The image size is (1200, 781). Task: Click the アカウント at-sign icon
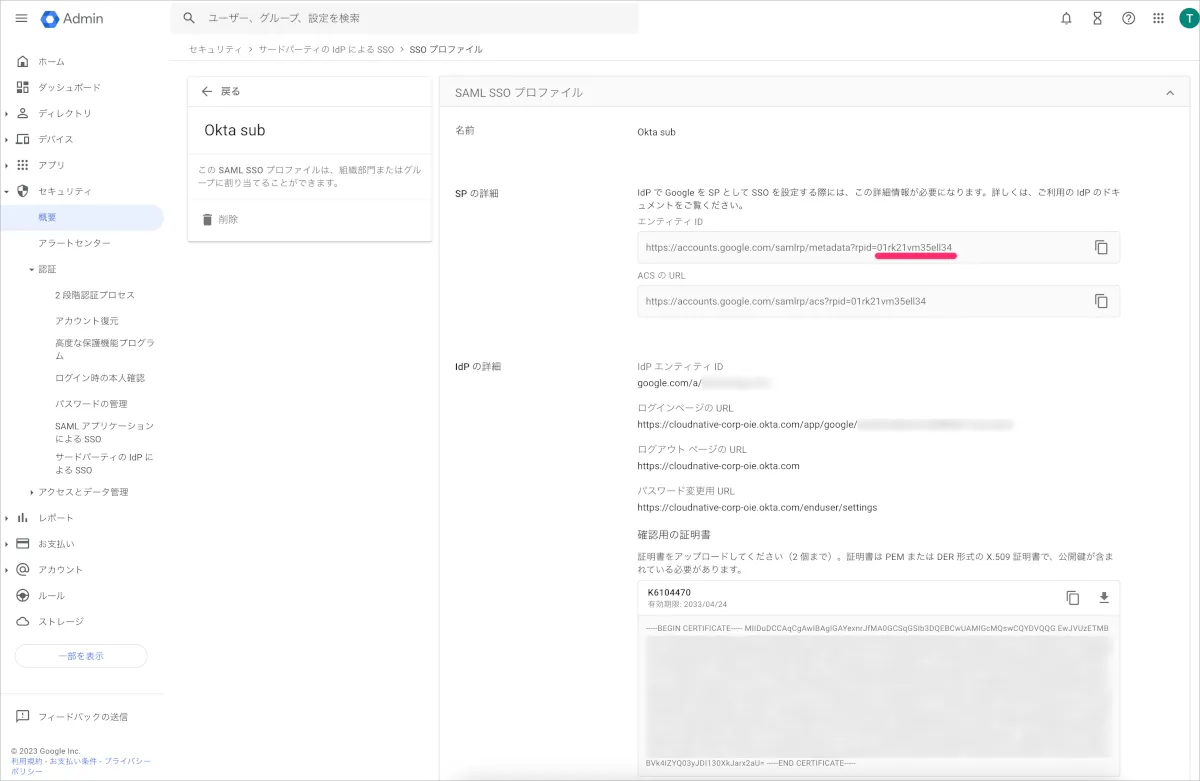(23, 569)
